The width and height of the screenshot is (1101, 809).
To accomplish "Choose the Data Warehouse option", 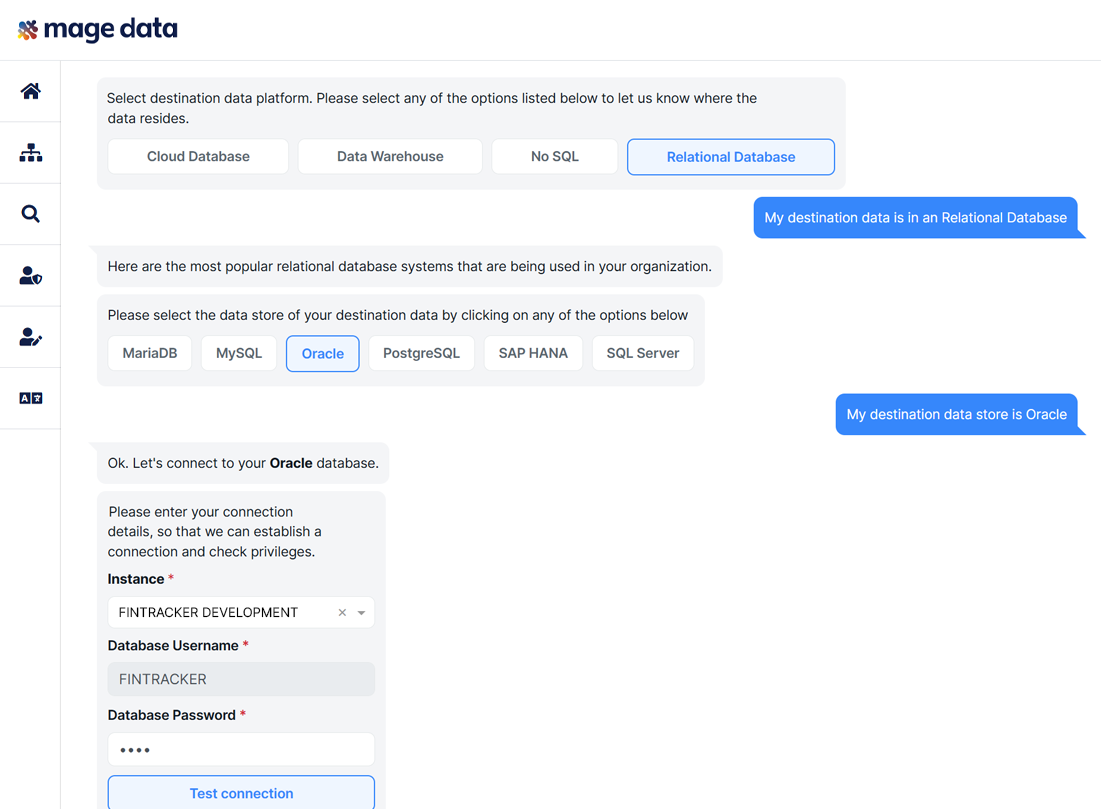I will [x=390, y=157].
